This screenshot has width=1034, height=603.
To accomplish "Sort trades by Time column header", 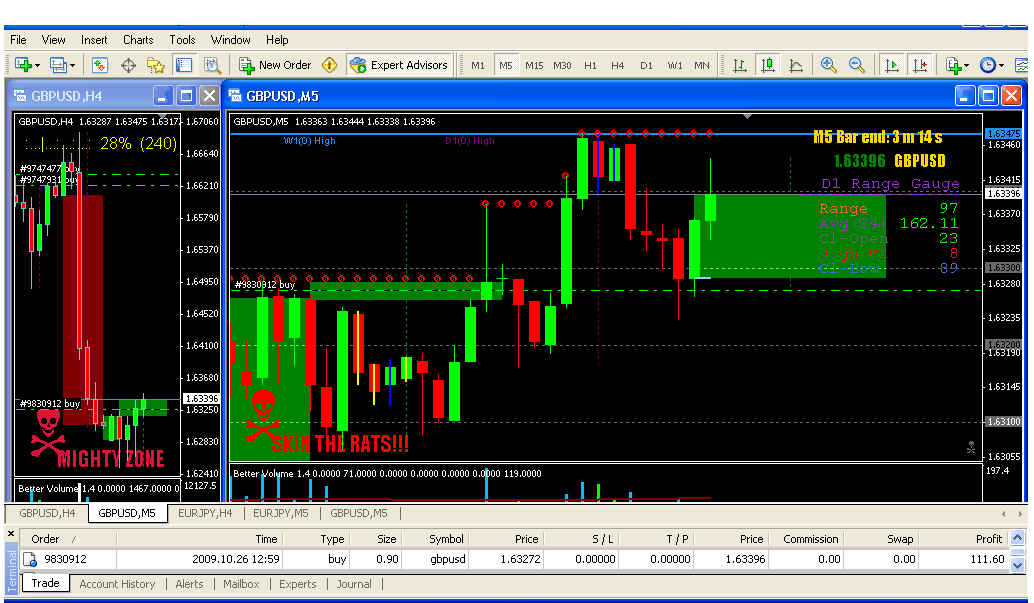I will [200, 539].
